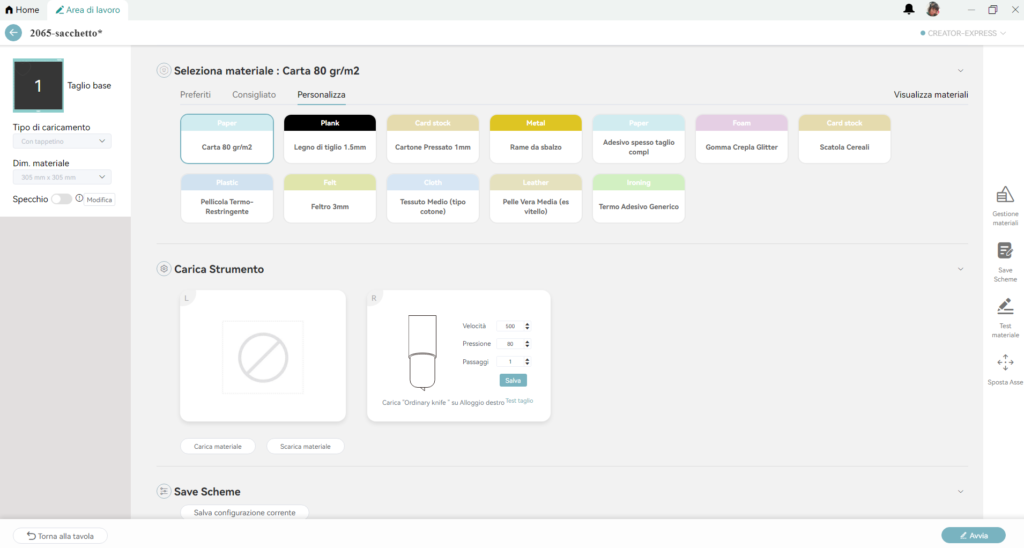Click the Test taglio link

pos(519,400)
